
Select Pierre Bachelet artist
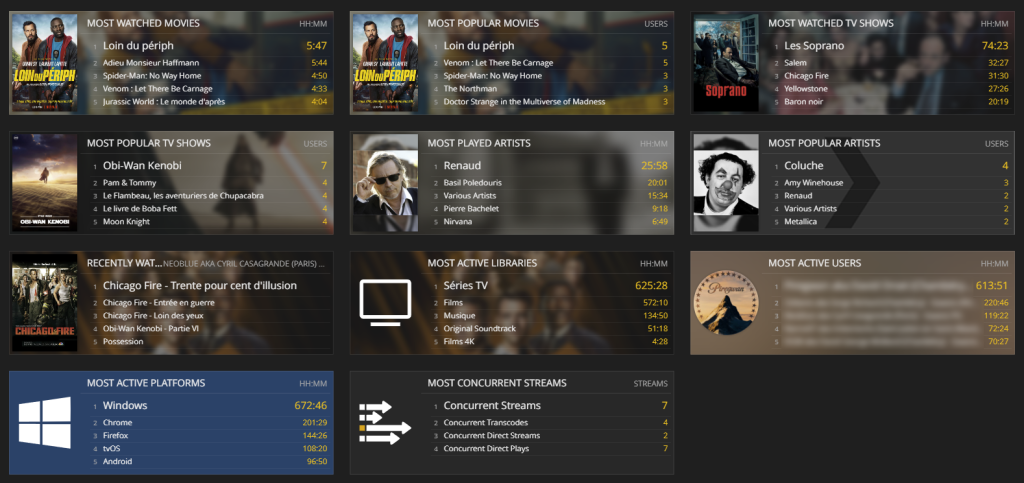pyautogui.click(x=471, y=209)
